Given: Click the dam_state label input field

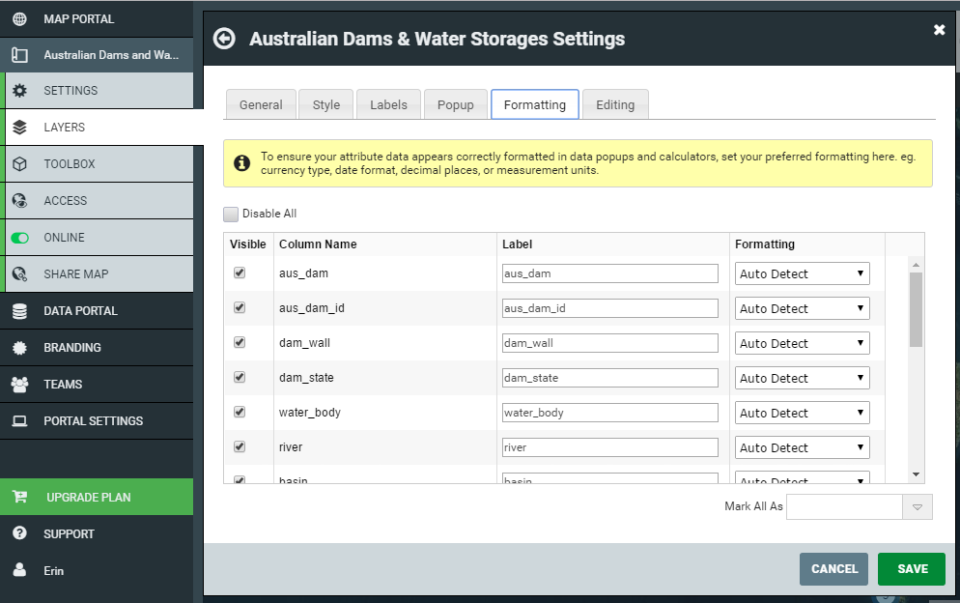Looking at the screenshot, I should (609, 378).
